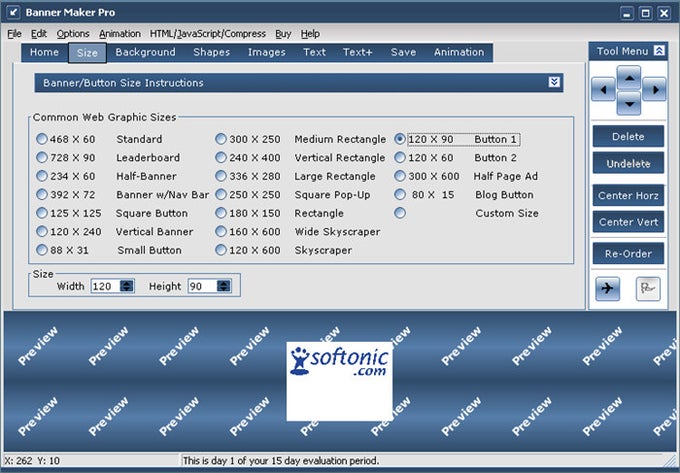Select 180 X 150 Rectangle option
The width and height of the screenshot is (680, 473).
click(x=221, y=213)
